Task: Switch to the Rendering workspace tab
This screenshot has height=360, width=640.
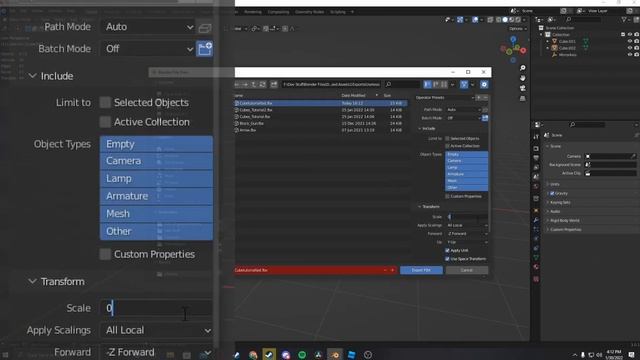Action: point(253,12)
